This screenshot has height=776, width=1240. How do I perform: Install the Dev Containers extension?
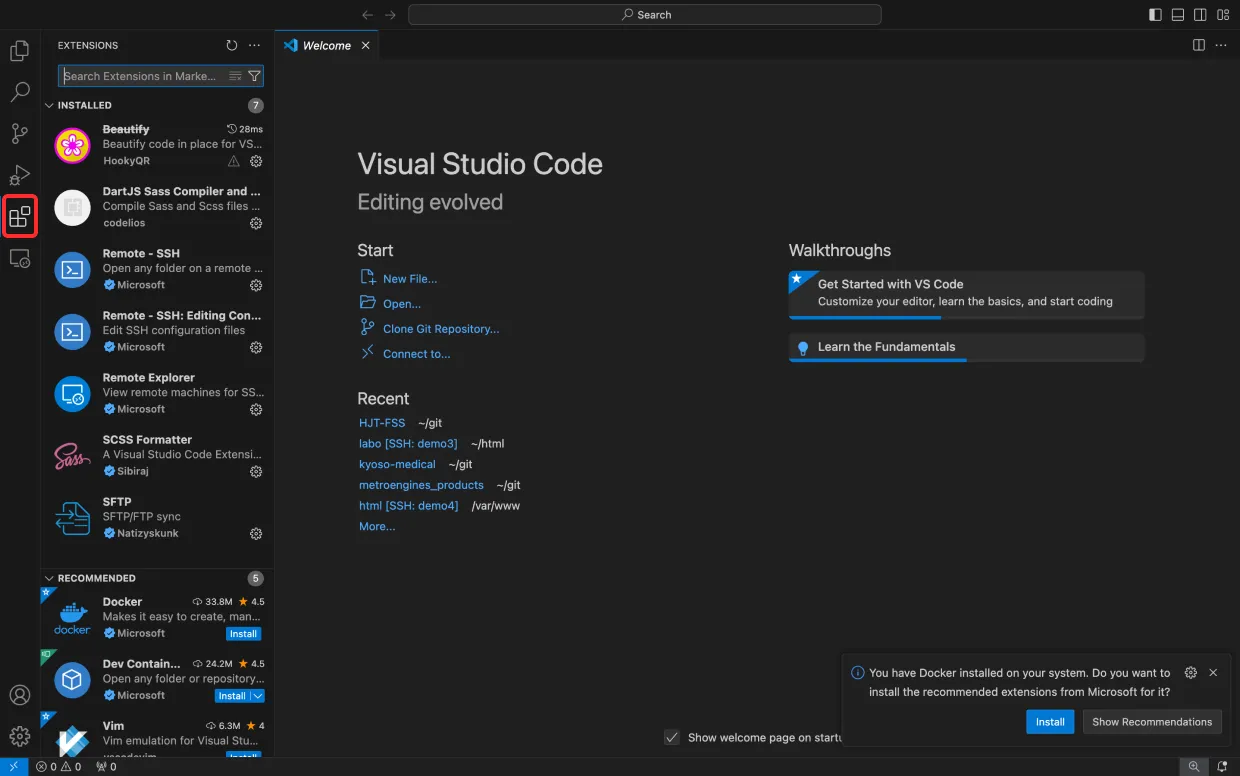click(232, 696)
